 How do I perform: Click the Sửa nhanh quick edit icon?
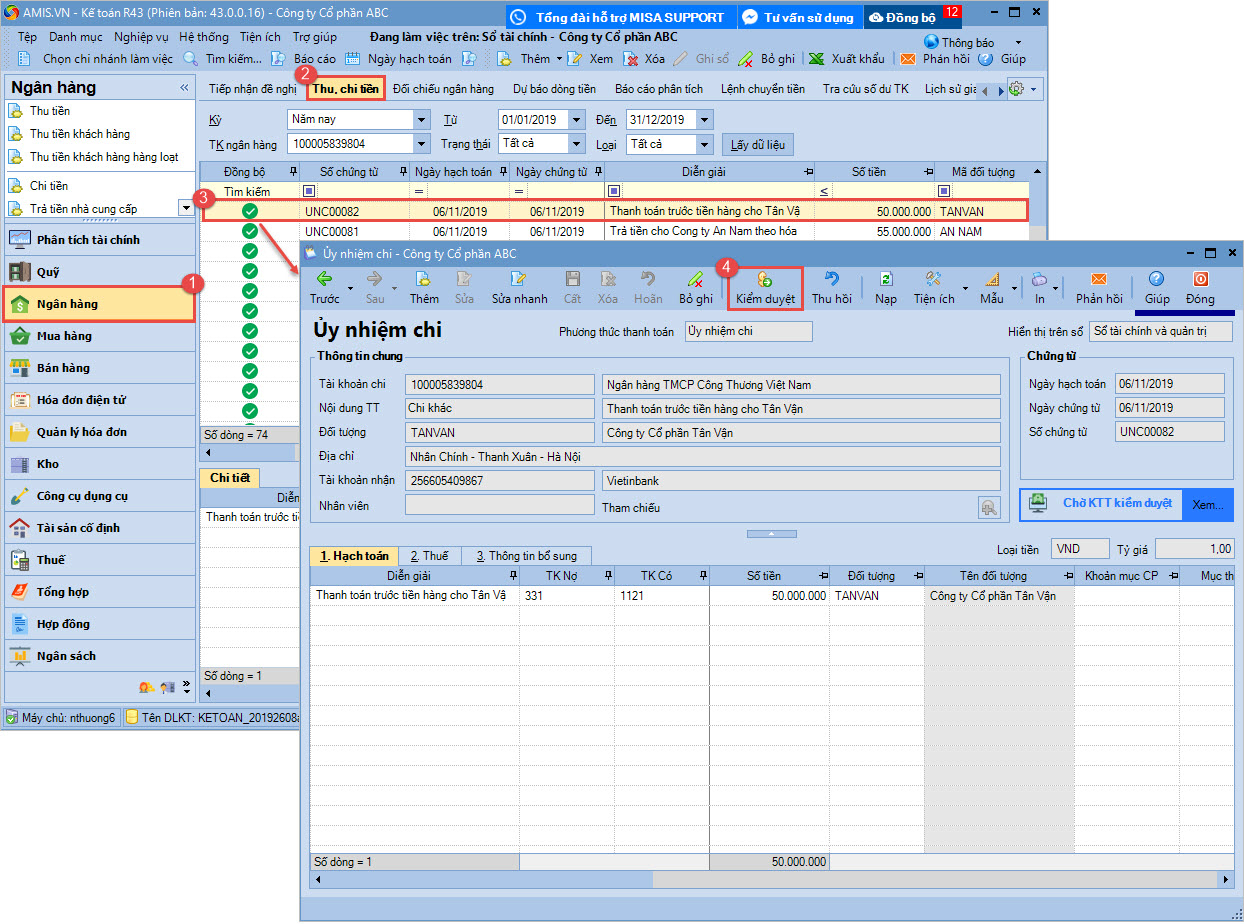coord(518,280)
